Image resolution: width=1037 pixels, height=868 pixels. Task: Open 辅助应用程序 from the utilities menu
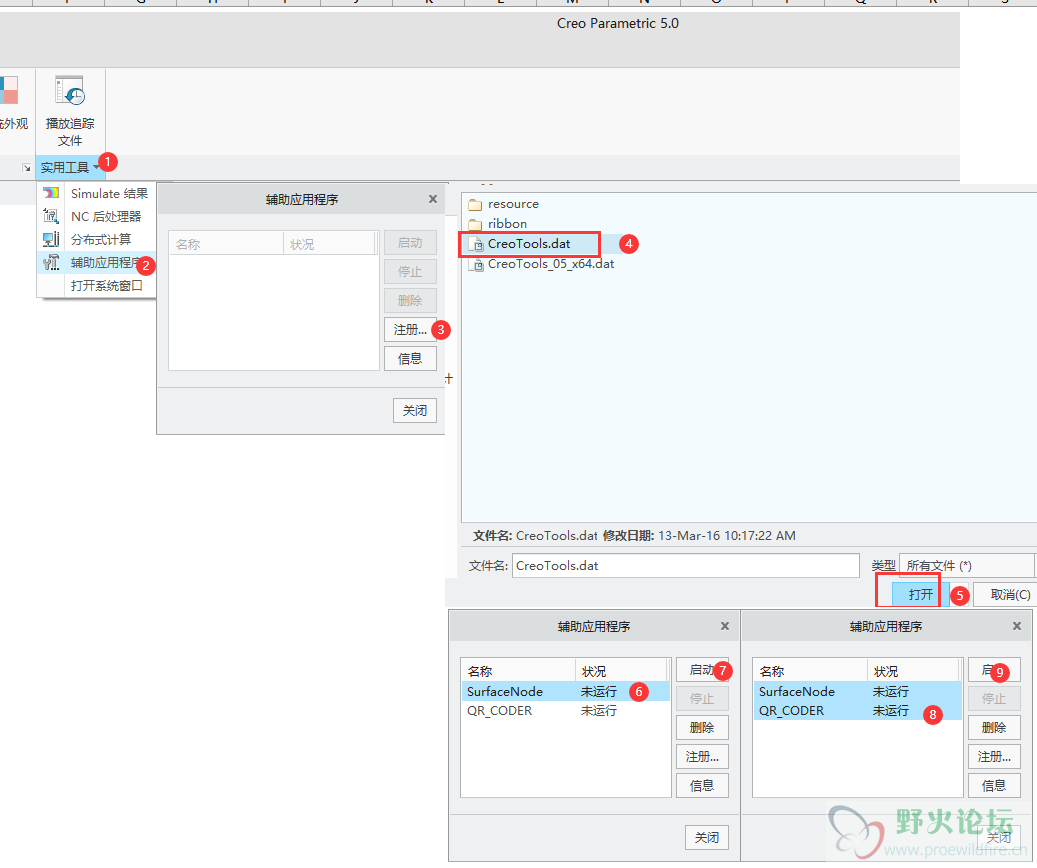click(96, 263)
